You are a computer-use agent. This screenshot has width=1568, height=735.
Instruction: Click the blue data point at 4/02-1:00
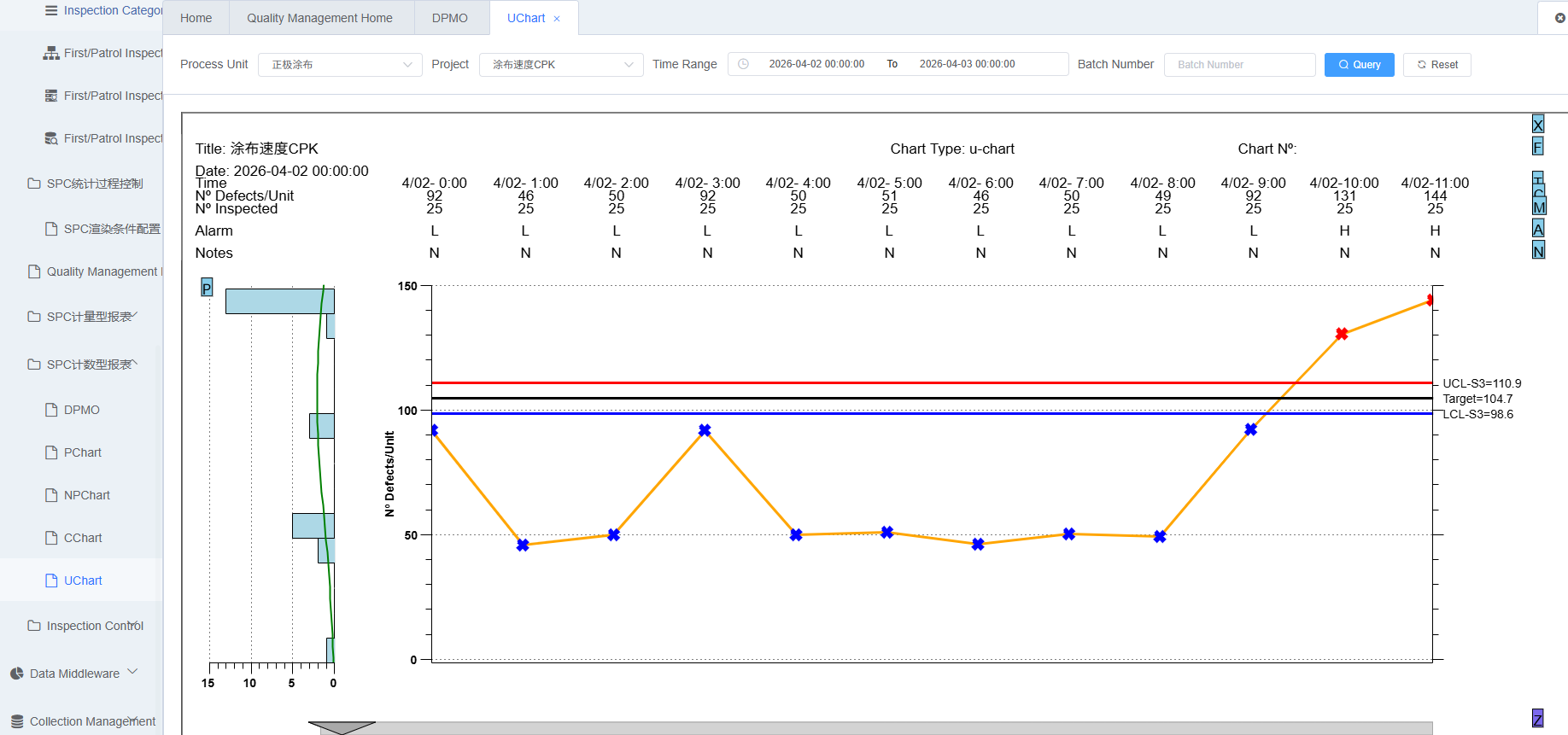click(x=523, y=545)
